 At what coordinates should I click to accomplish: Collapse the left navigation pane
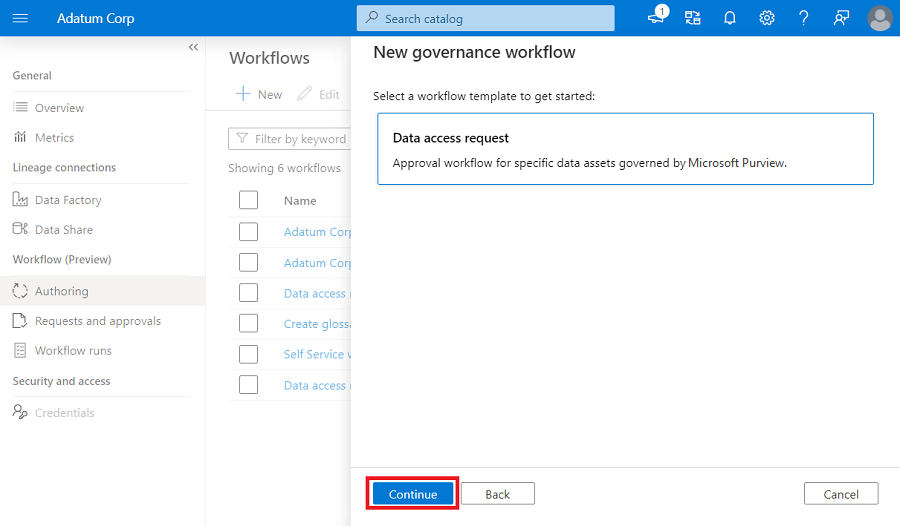193,47
